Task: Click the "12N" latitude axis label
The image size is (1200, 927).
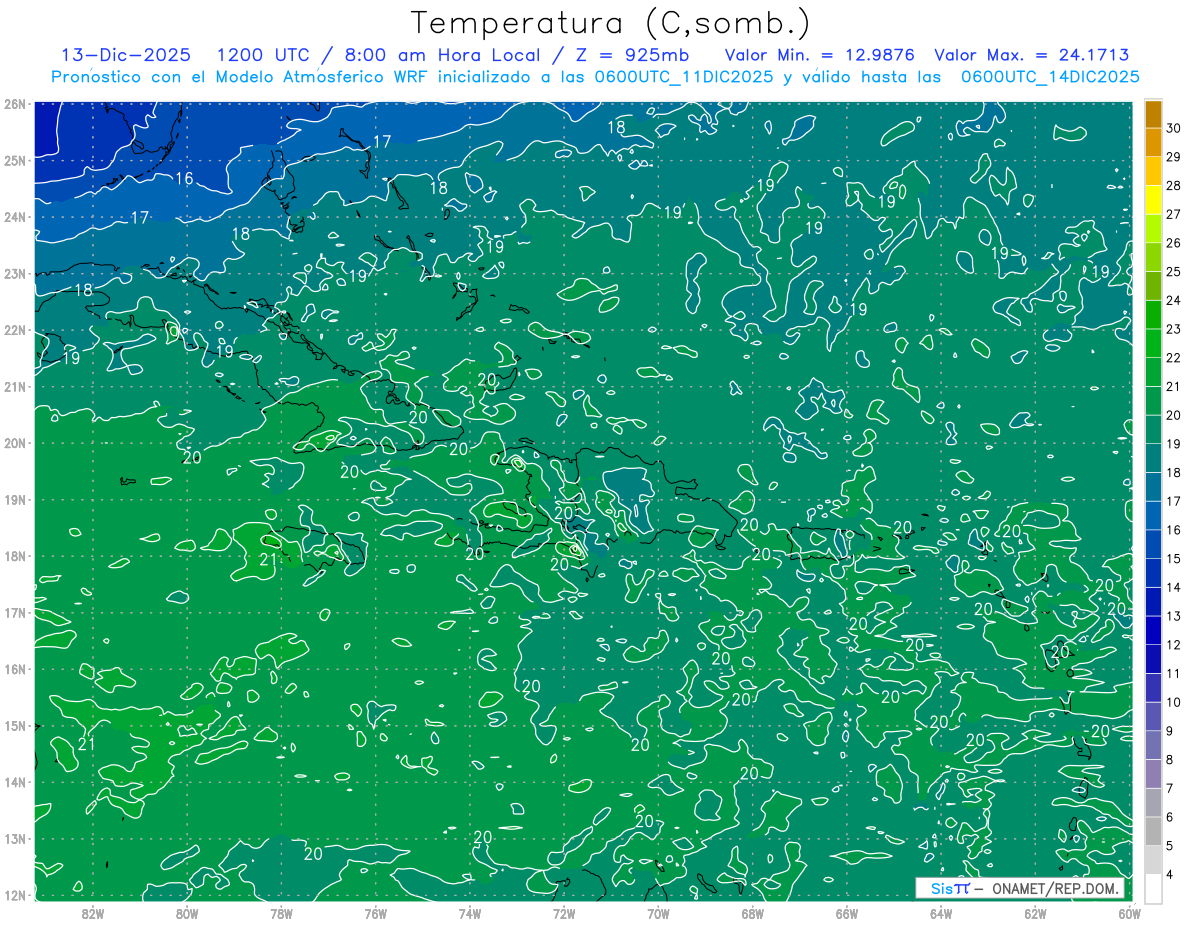Action: click(14, 895)
